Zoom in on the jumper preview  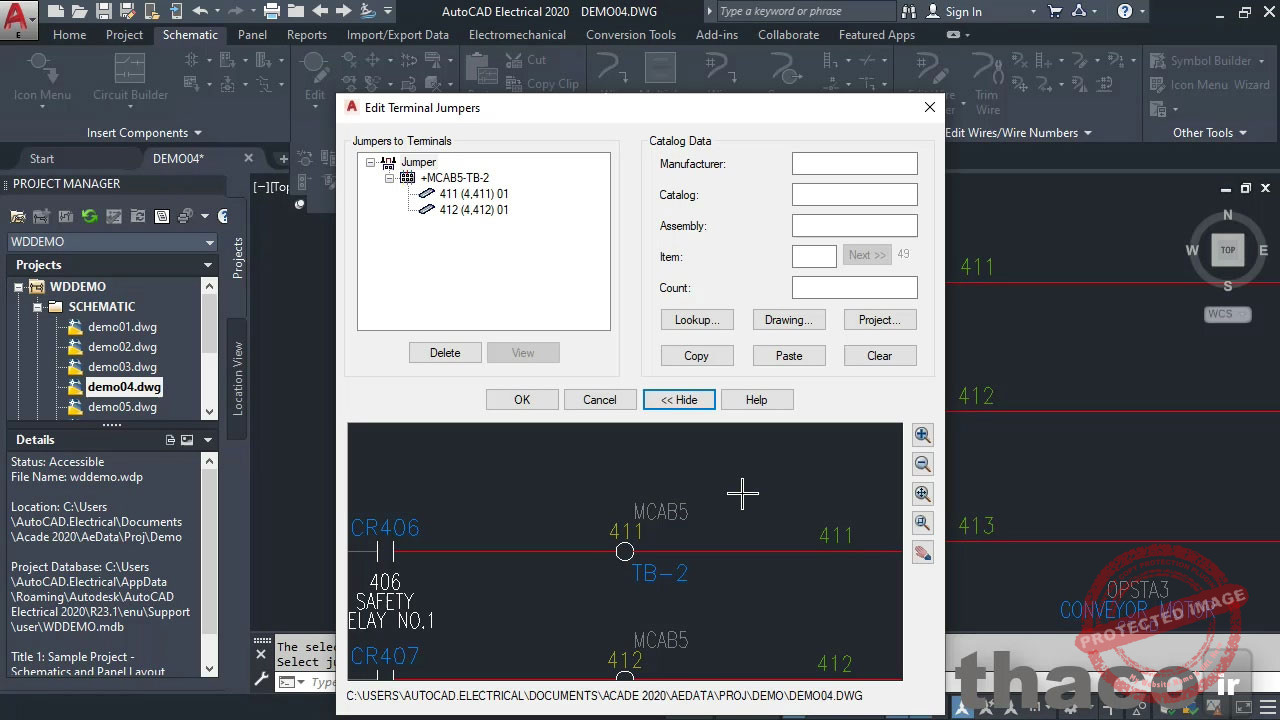point(922,435)
